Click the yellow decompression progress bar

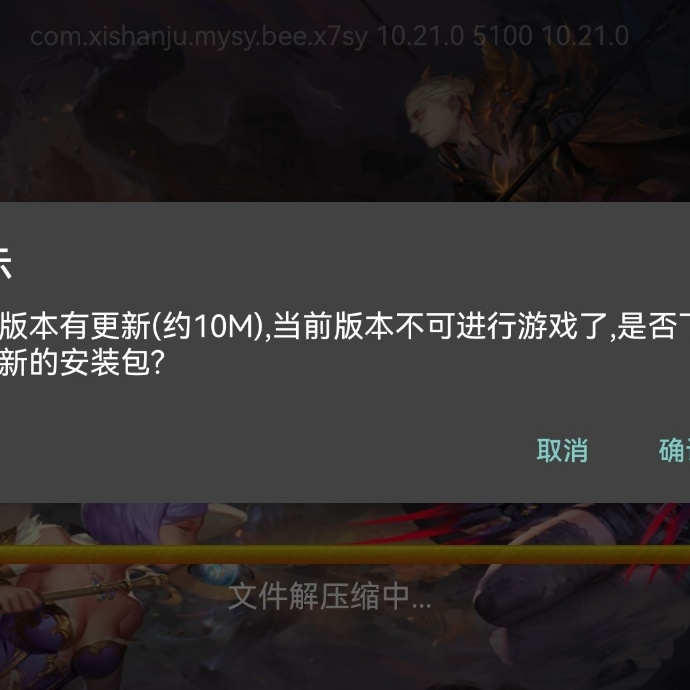click(345, 554)
